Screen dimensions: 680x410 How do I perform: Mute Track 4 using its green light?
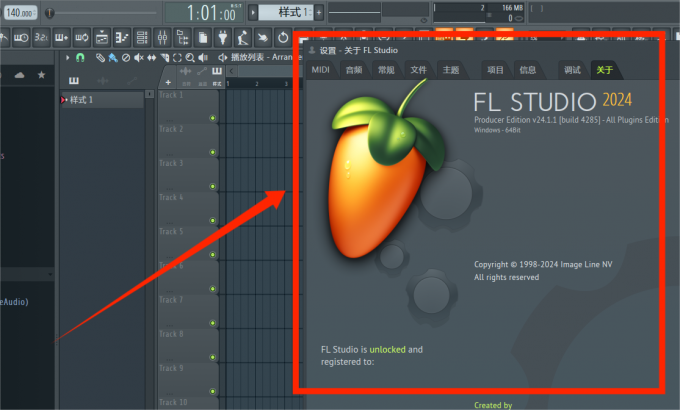tap(212, 220)
